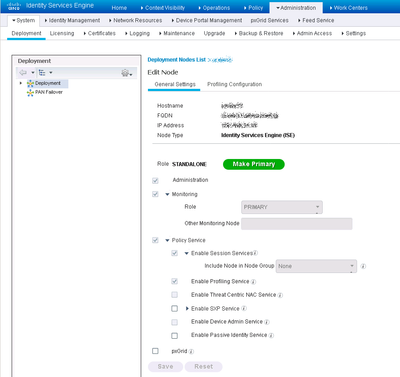Open Include Node in Node Group dropdown
The height and width of the screenshot is (377, 400).
[316, 266]
